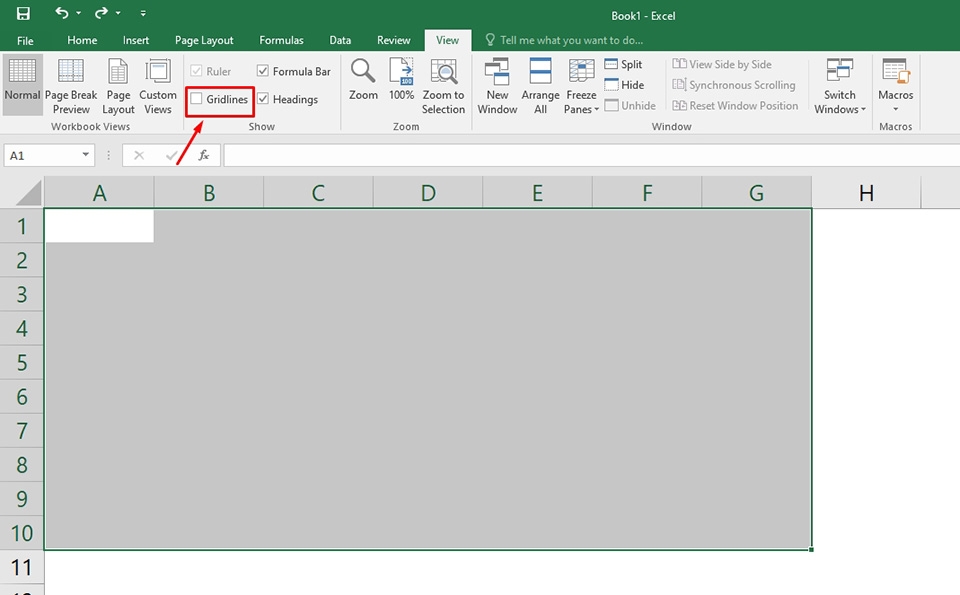Open the Formulas tab

point(281,40)
